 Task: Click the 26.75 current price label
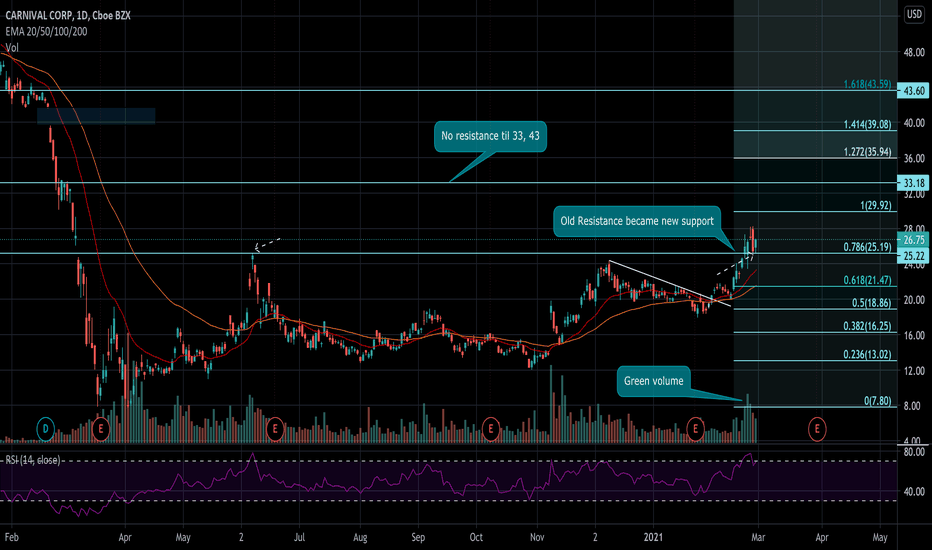(x=913, y=240)
